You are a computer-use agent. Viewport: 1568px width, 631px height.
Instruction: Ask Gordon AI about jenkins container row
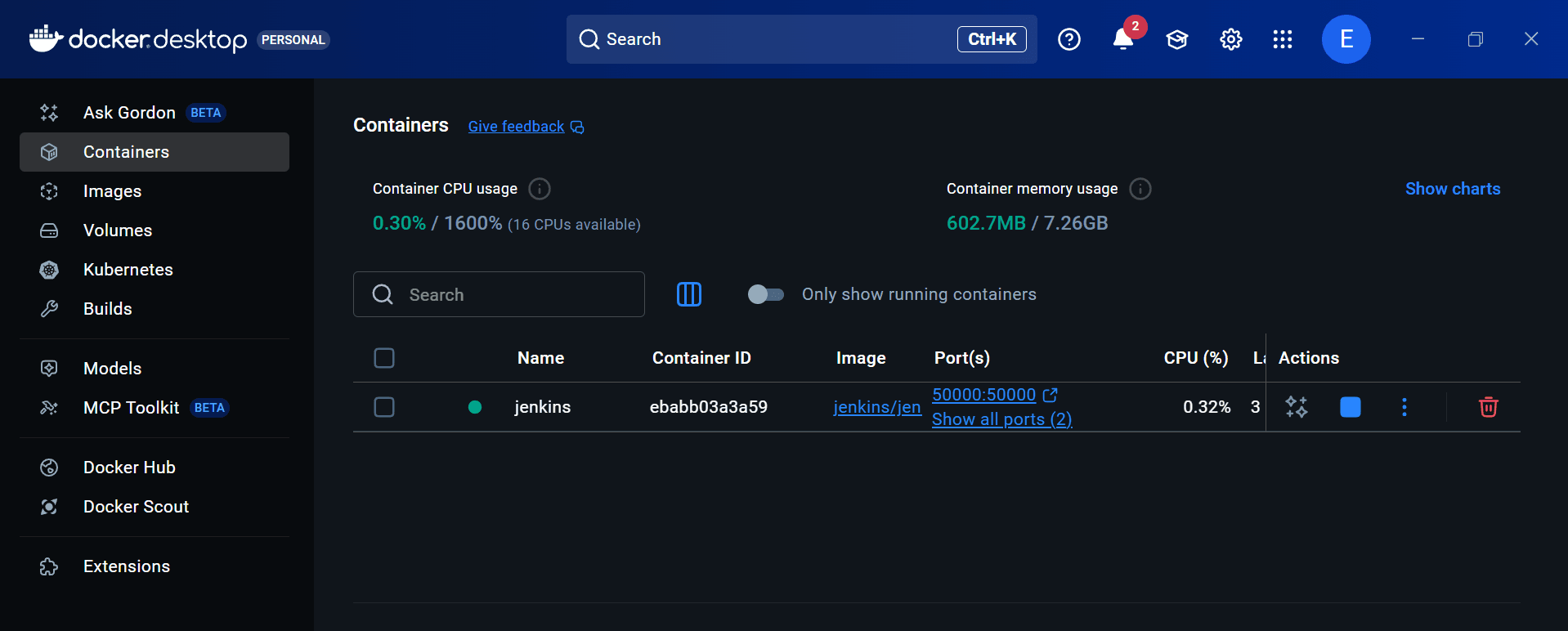click(1296, 407)
